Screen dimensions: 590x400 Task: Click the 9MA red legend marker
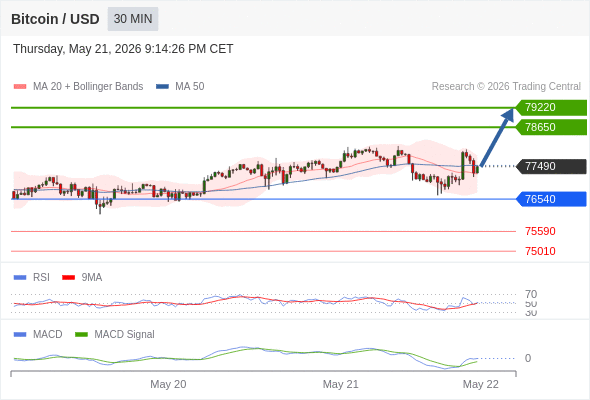[68, 278]
